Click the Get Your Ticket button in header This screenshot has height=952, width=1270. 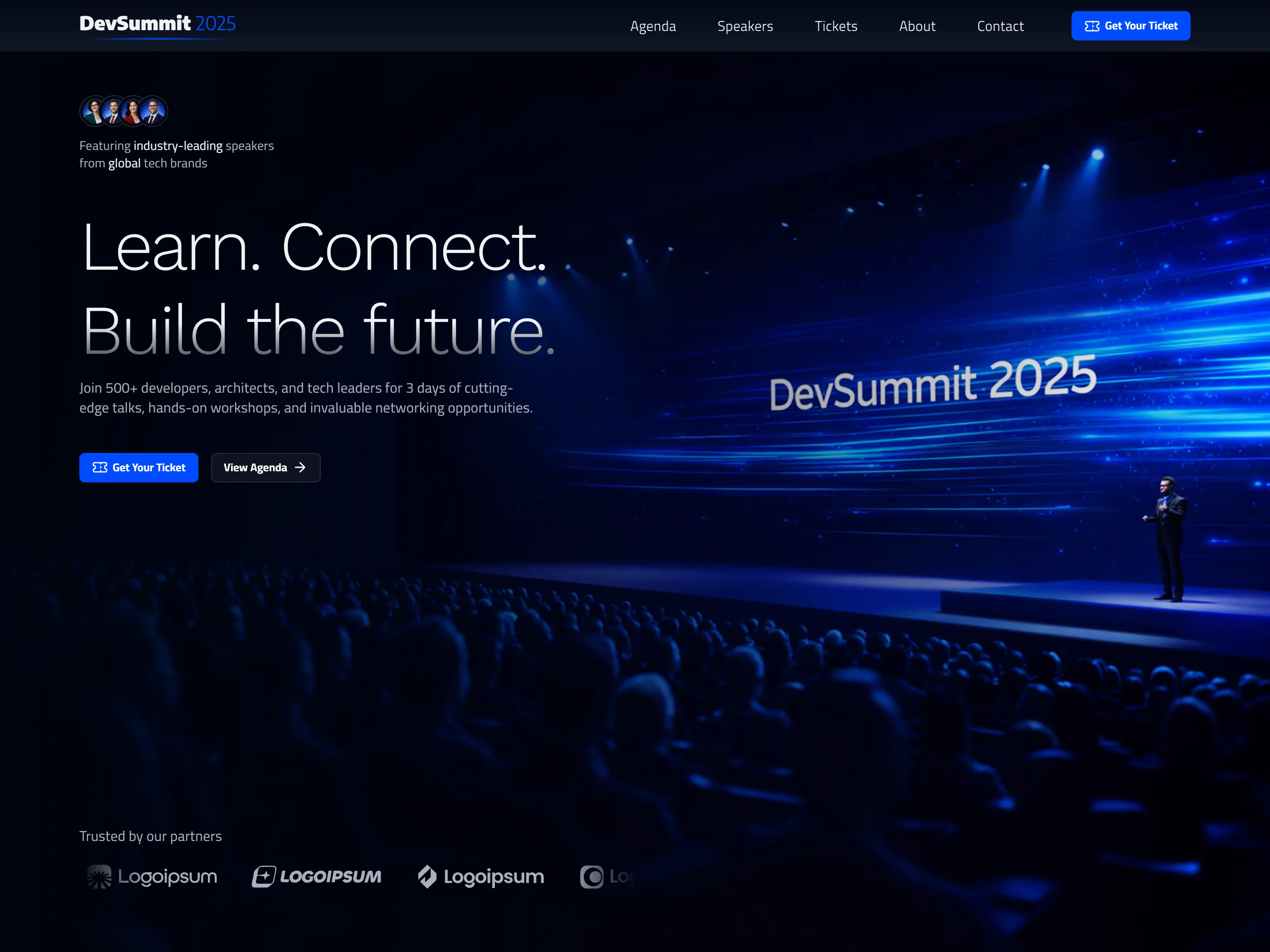[1130, 26]
